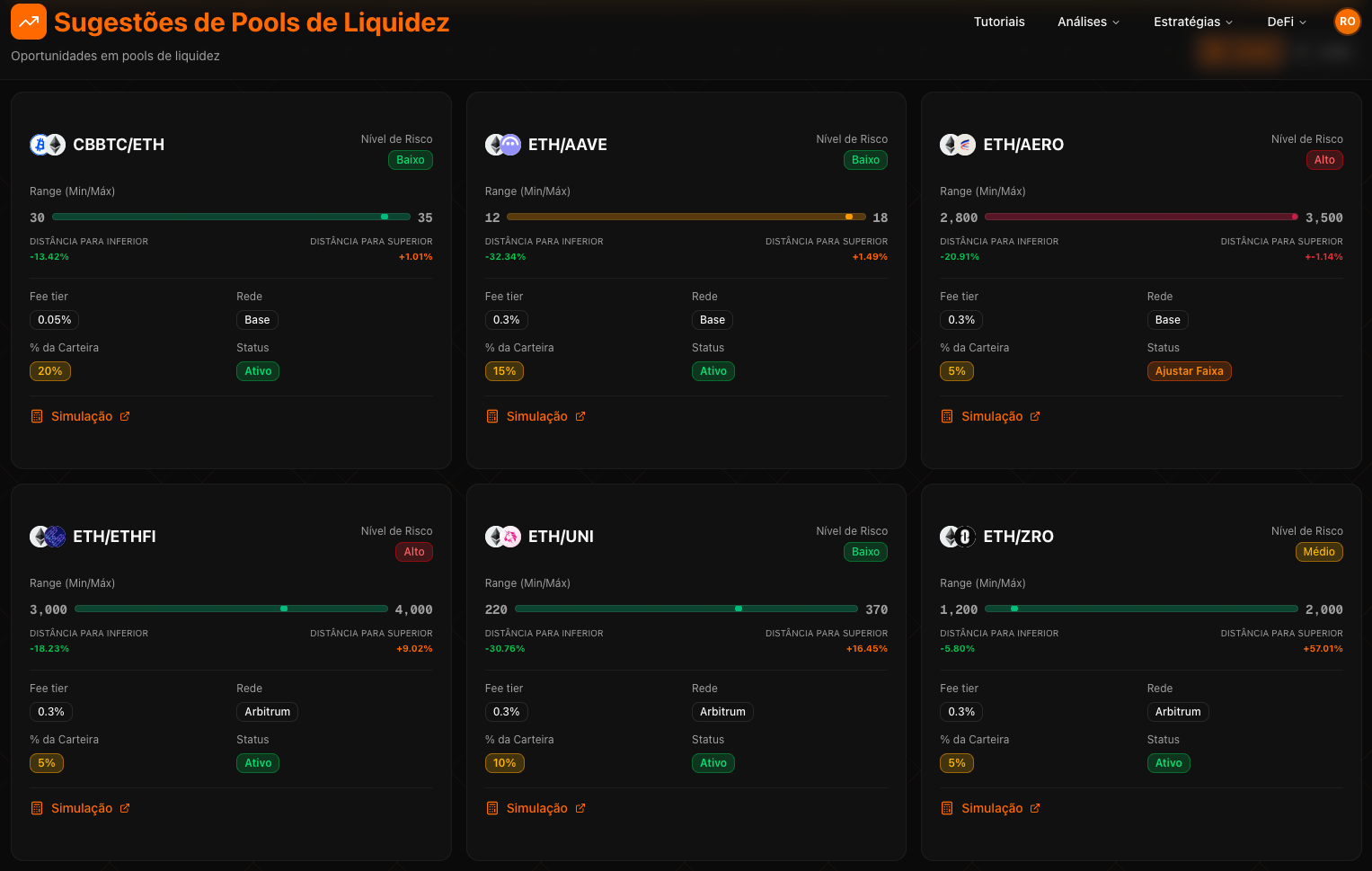
Task: Click the orange trending-chart app logo
Action: click(x=29, y=22)
